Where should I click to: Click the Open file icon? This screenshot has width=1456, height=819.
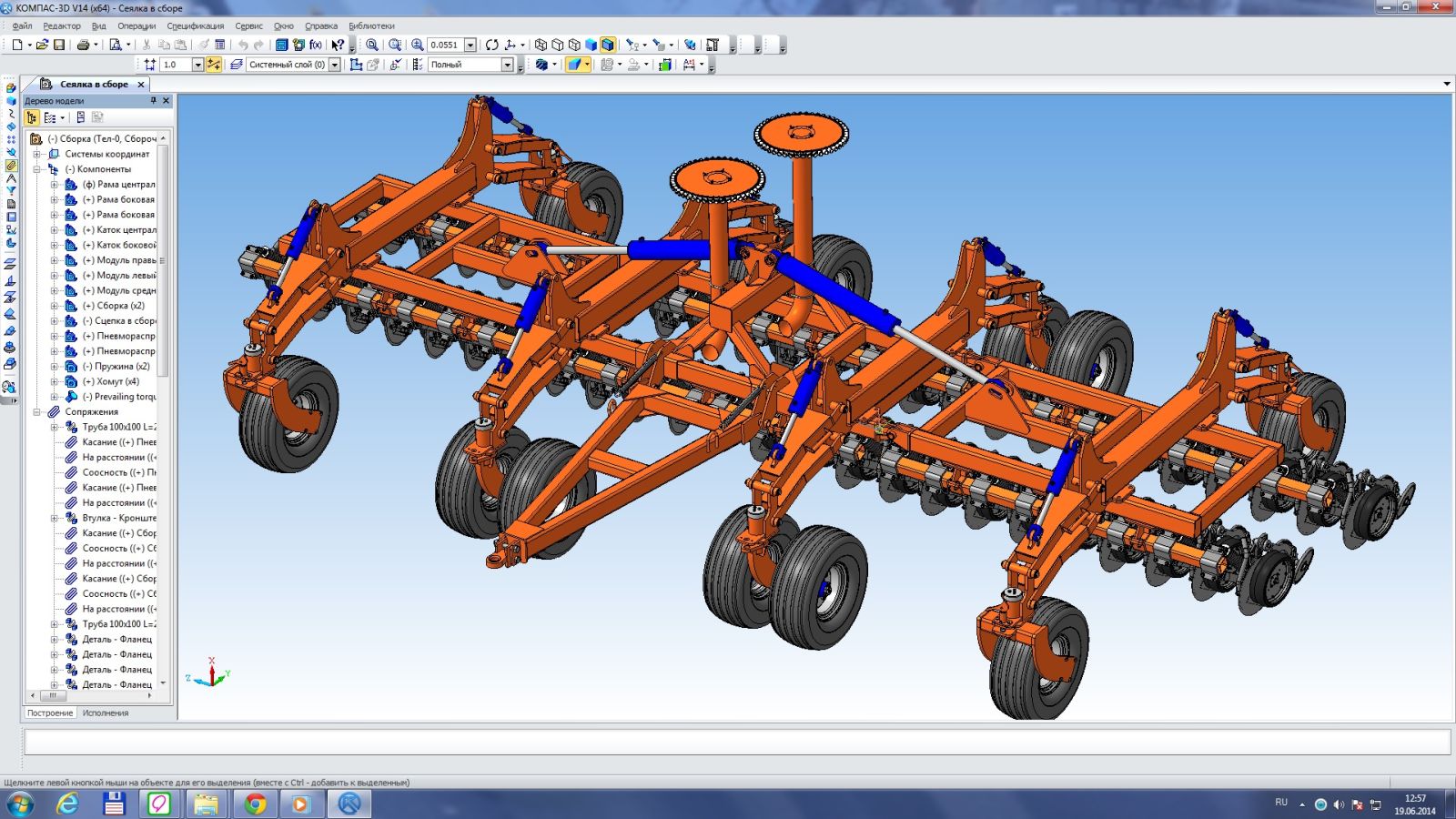tap(42, 45)
